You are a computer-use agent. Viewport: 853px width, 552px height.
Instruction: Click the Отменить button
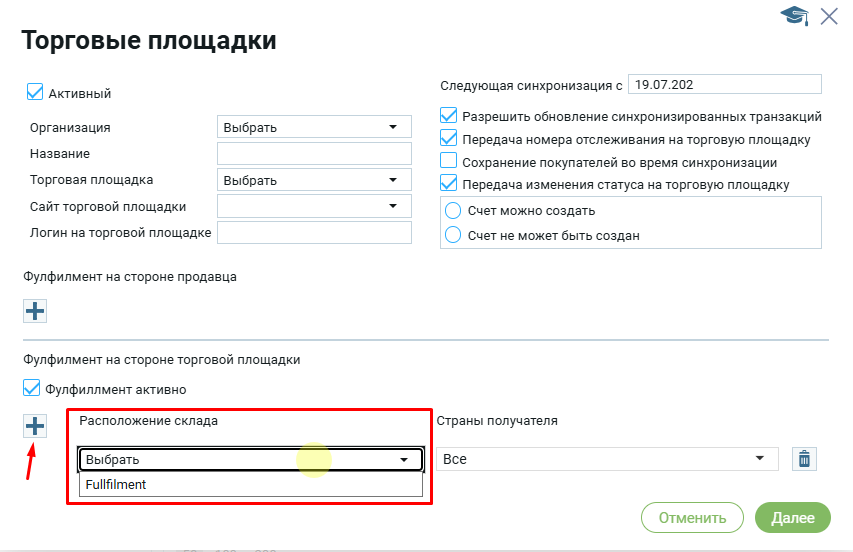coord(692,518)
